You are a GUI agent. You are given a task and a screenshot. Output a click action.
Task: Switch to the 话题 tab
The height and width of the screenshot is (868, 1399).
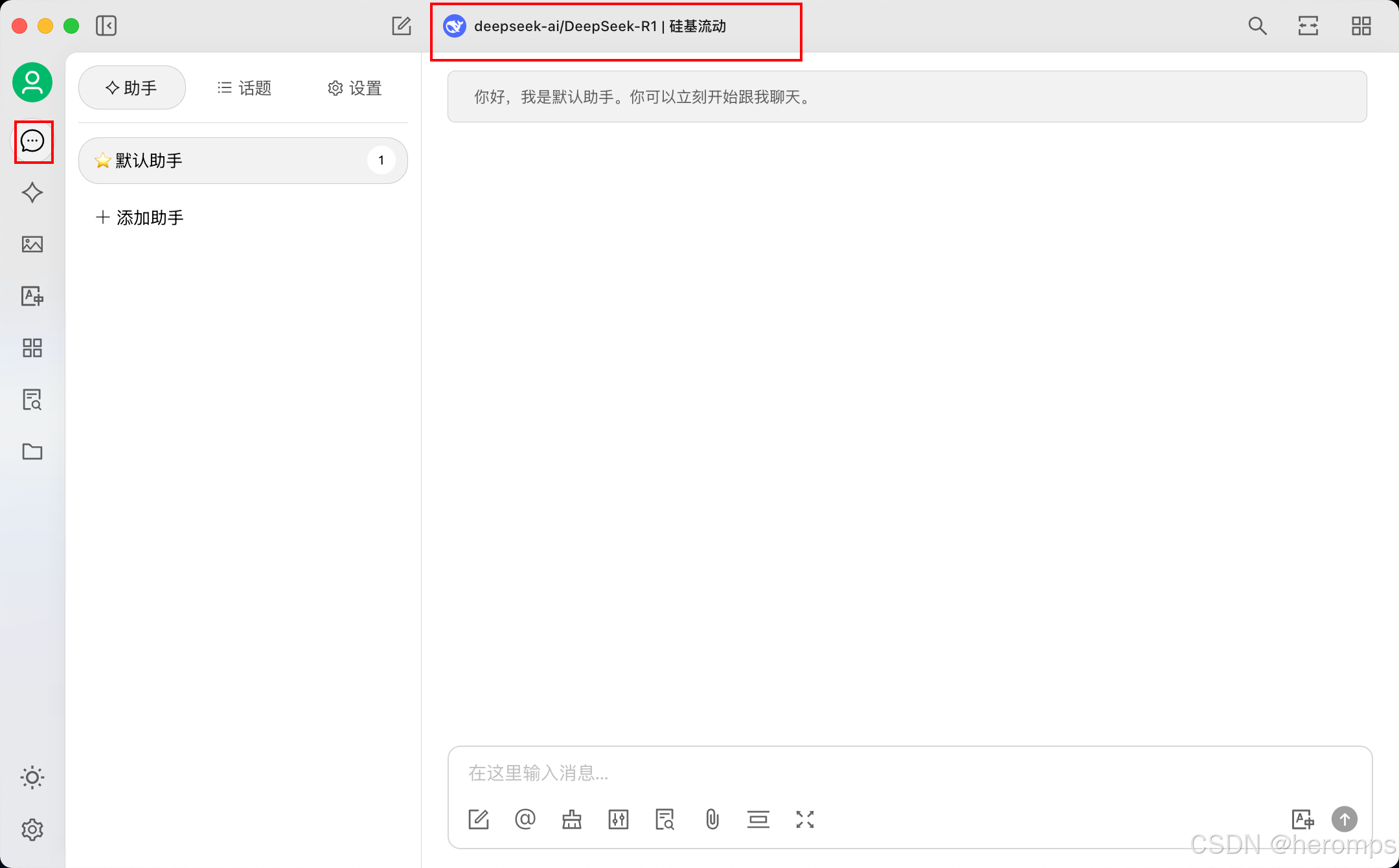245,88
